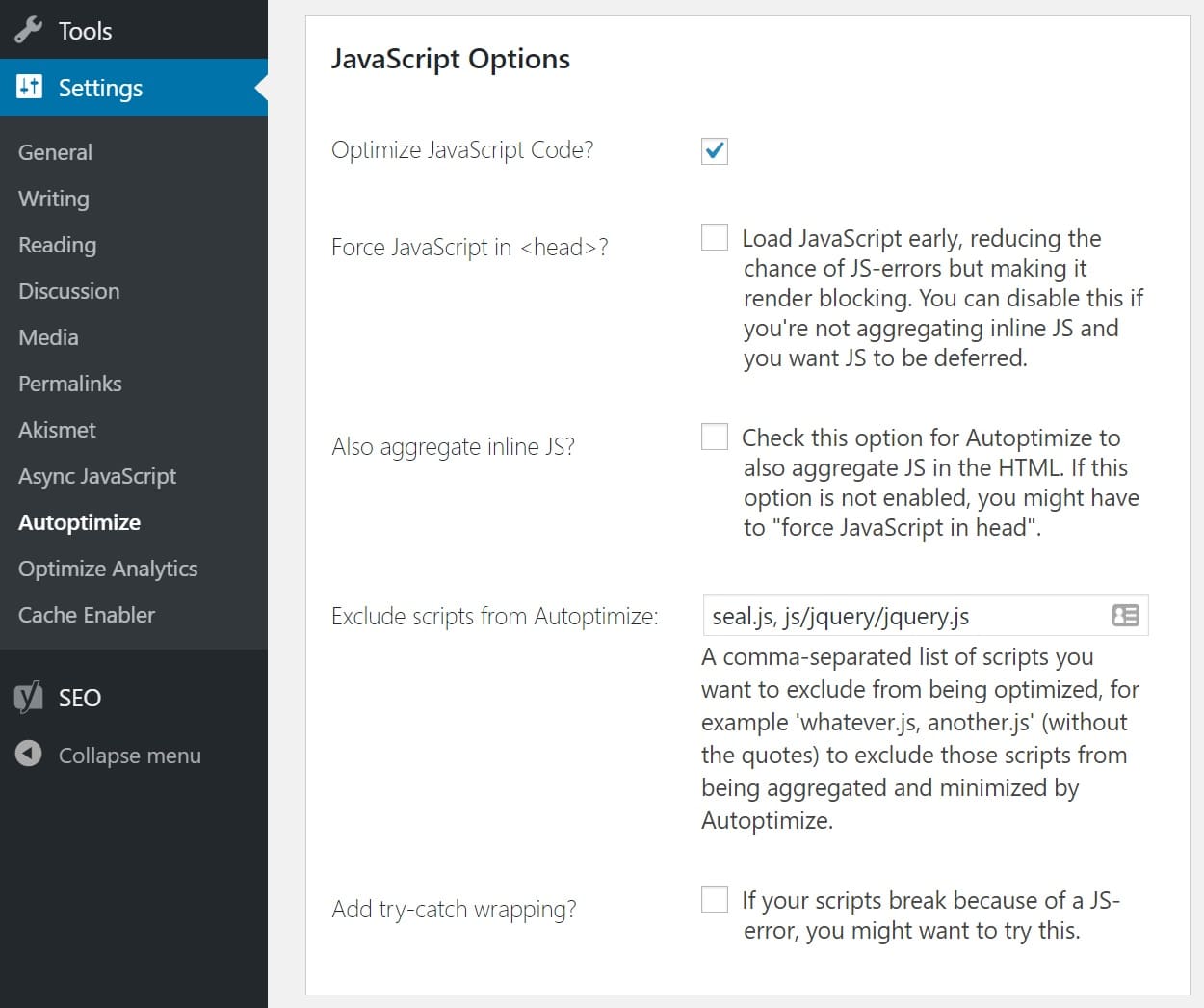Open Discussion settings
This screenshot has height=1008, width=1204.
click(68, 291)
